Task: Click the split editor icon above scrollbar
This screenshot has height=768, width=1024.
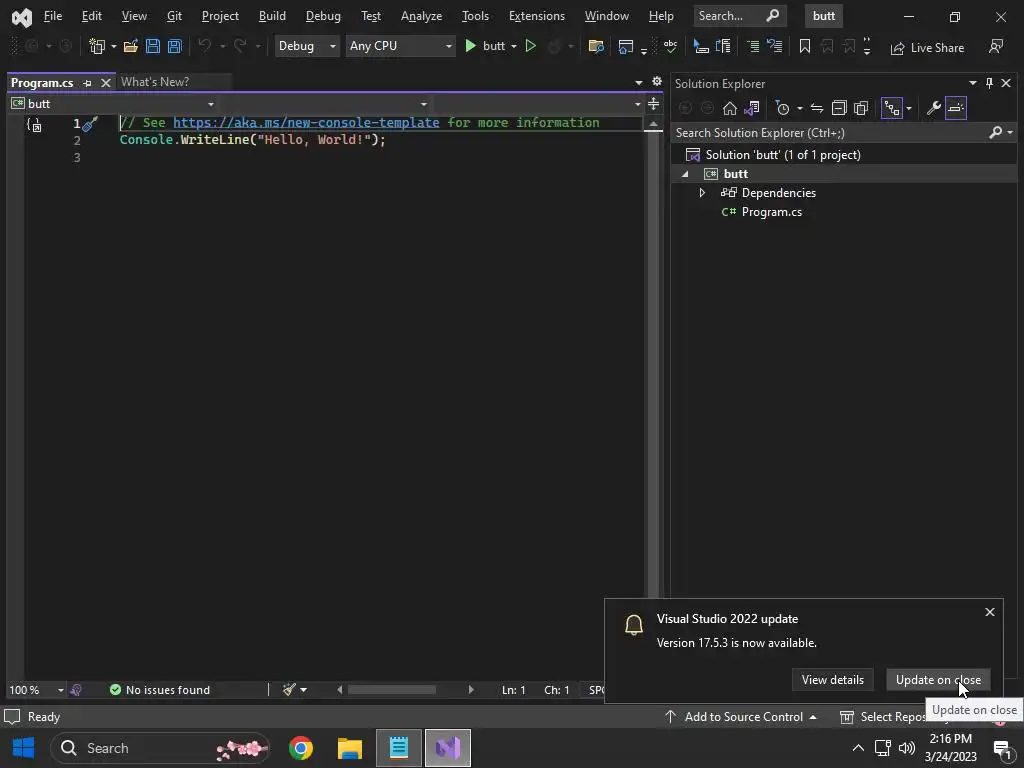Action: (x=653, y=104)
